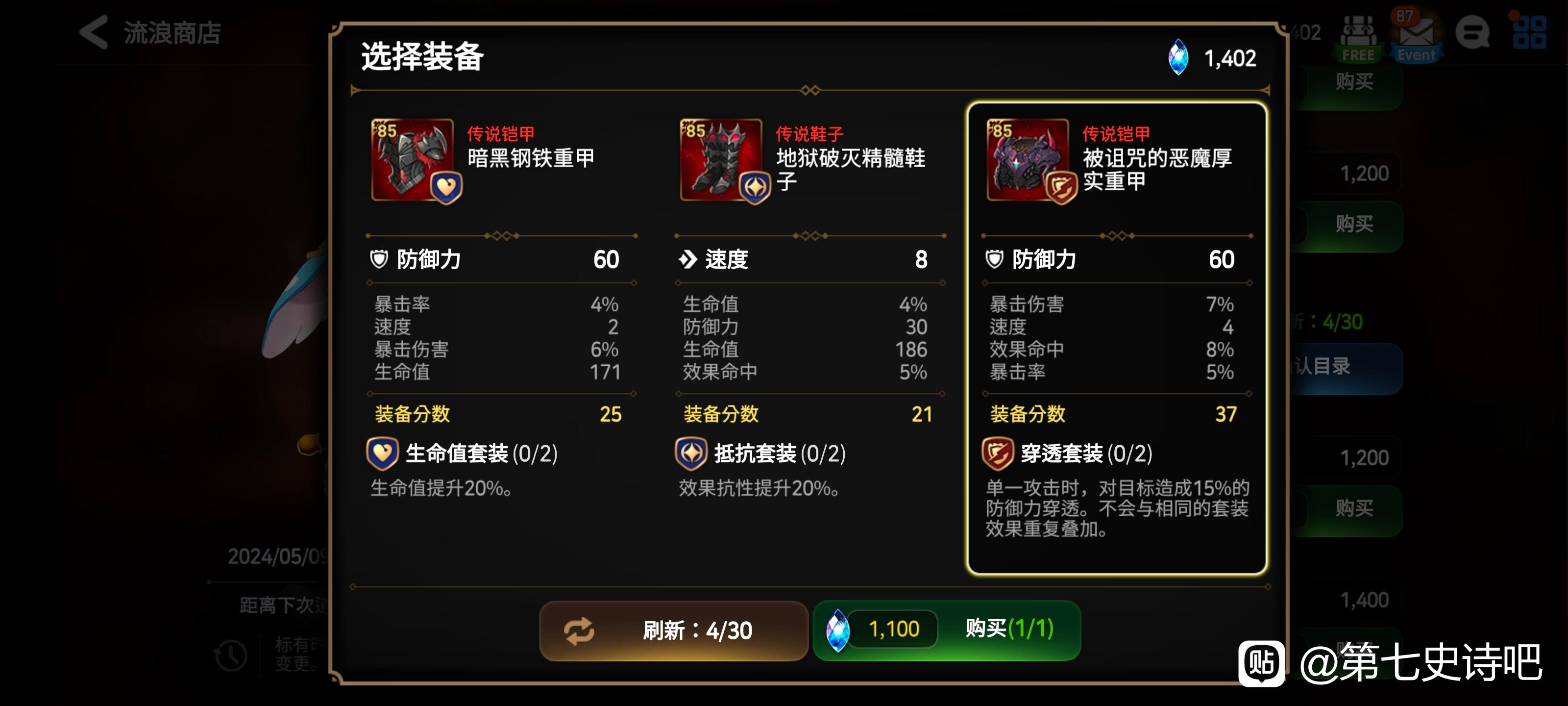Select the 被诅咒的恶魔厚实重甲 armor thumbnail
1568x706 pixels.
[1028, 160]
